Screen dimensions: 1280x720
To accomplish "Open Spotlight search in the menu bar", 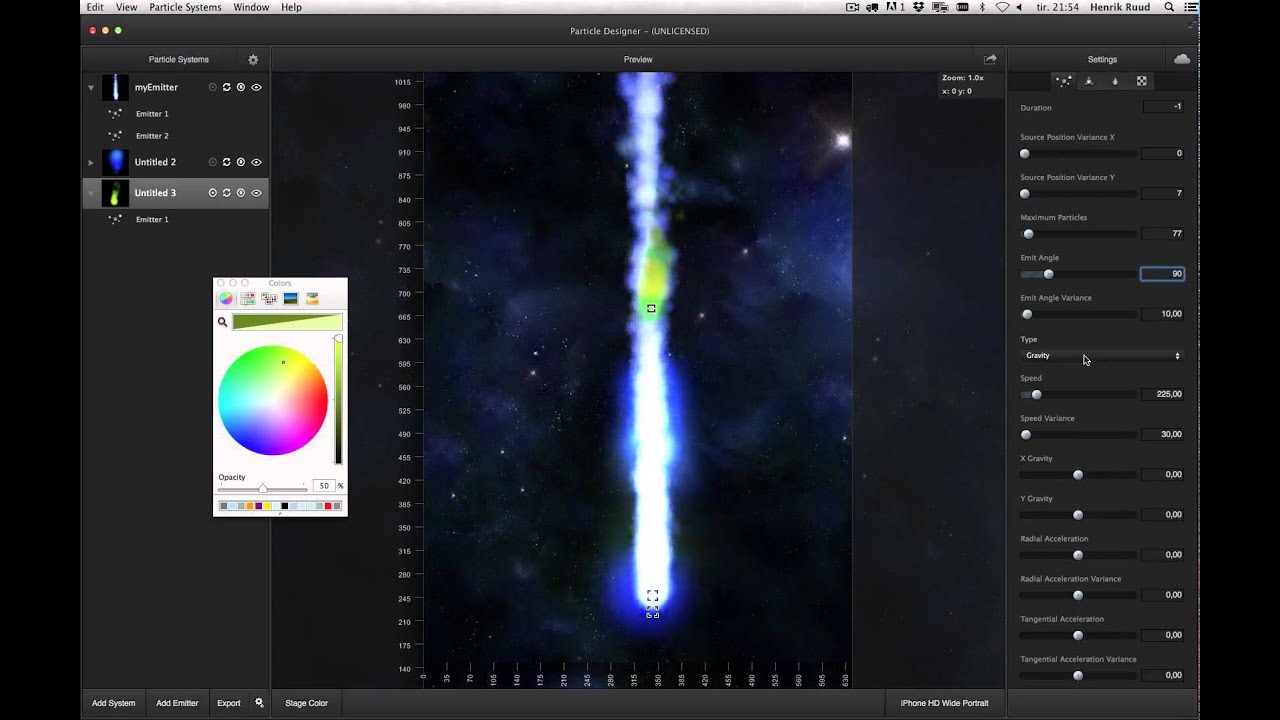I will coord(1169,7).
